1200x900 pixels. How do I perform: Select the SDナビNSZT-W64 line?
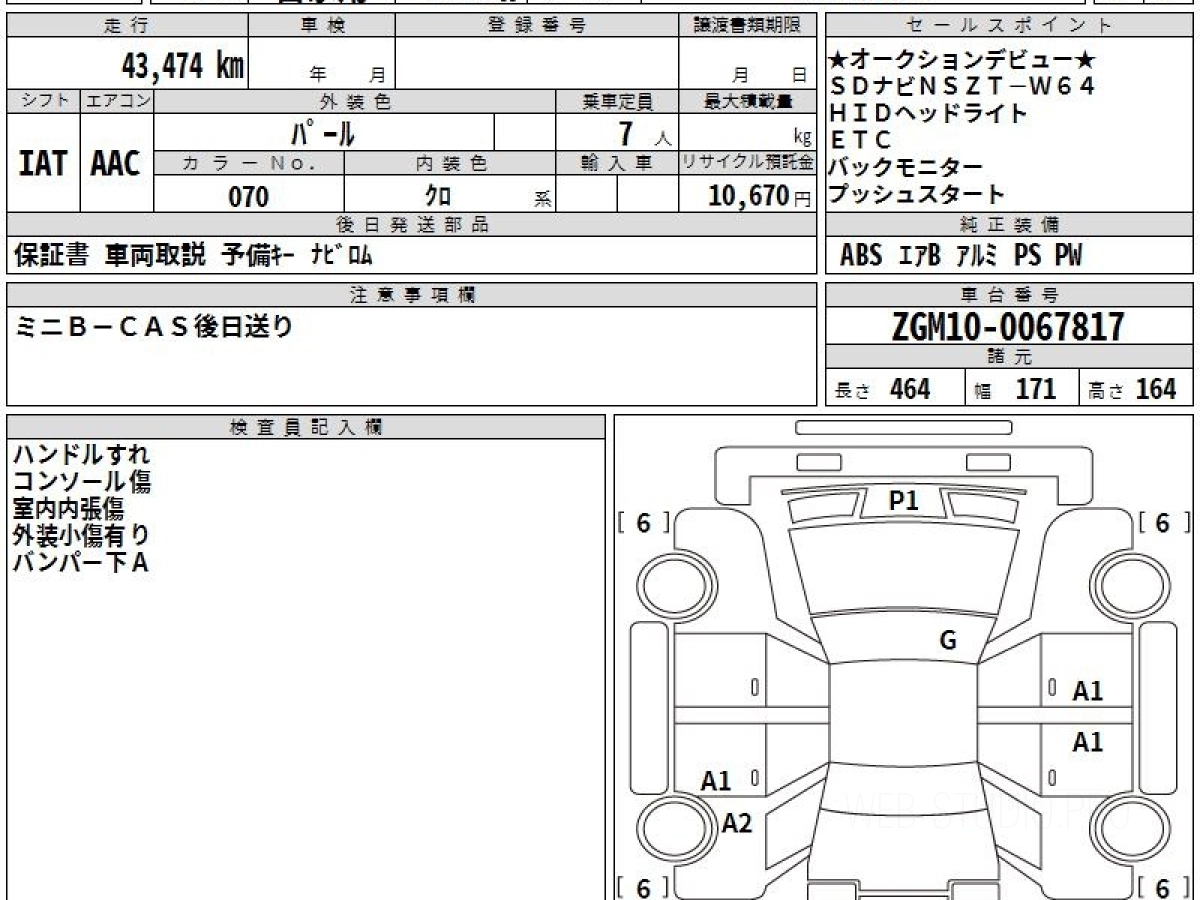click(x=962, y=87)
